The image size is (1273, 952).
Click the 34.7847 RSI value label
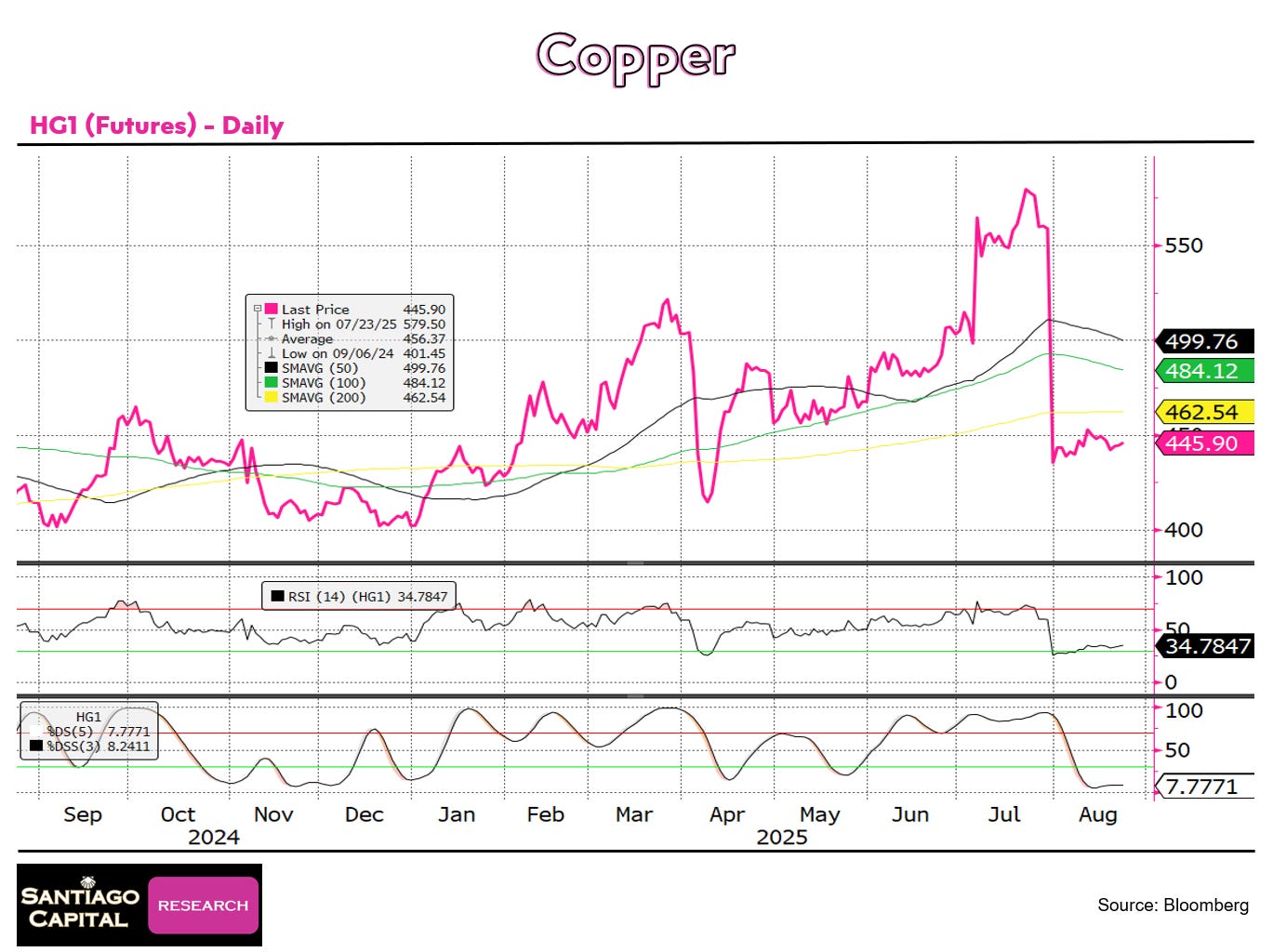[x=1206, y=646]
